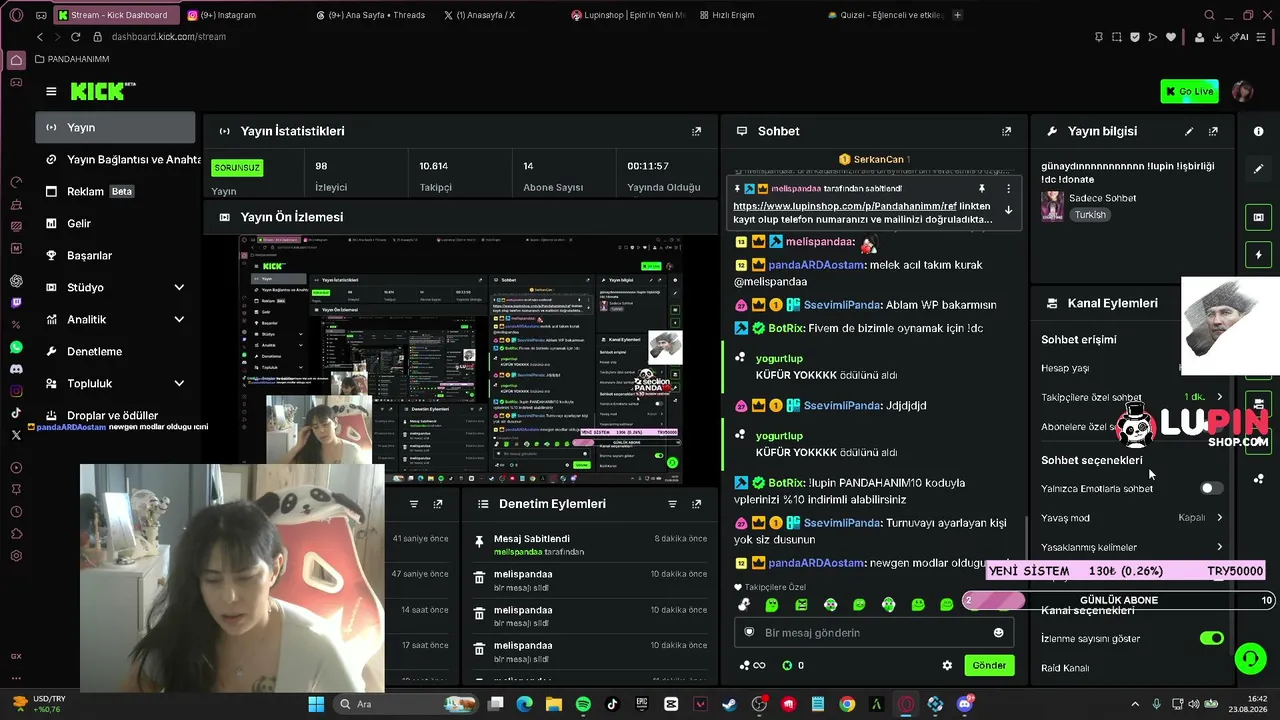Pop out the Yayın İstatistikleri panel
This screenshot has width=1280, height=720.
697,131
